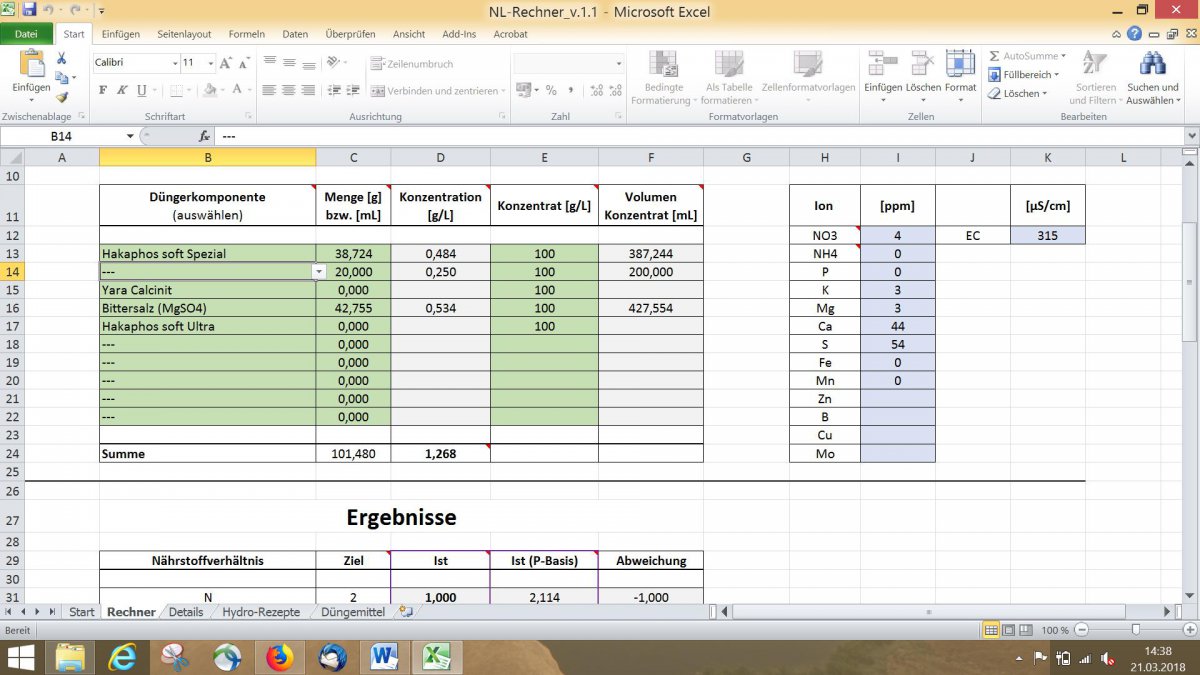Click the Decrease Indent icon
This screenshot has width=1200, height=675.
tap(333, 90)
